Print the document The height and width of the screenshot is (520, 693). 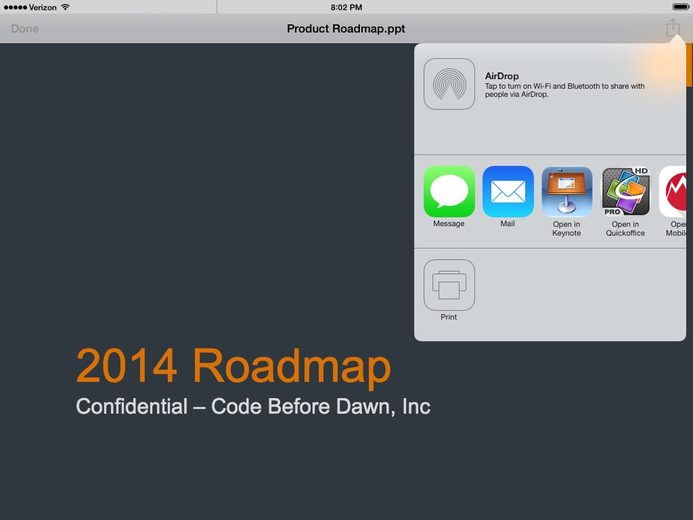[x=449, y=285]
